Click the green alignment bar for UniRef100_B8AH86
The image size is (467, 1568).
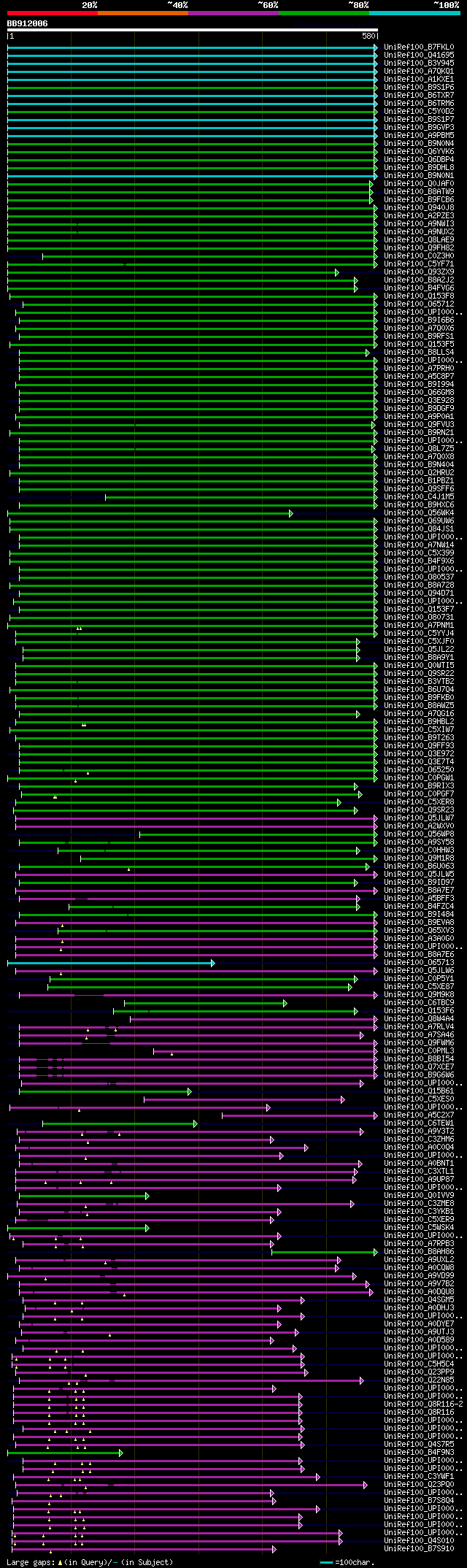pyautogui.click(x=325, y=1252)
